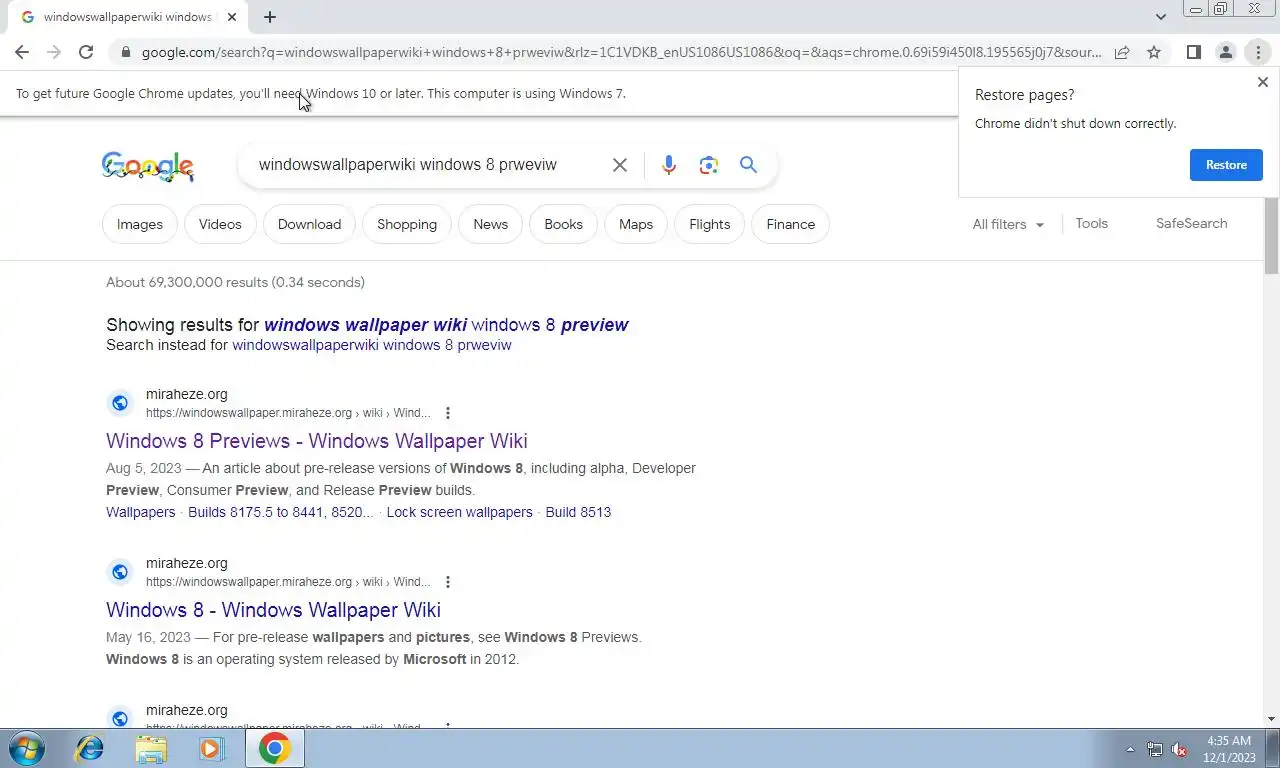The height and width of the screenshot is (768, 1280).
Task: View site information padlock icon
Action: point(124,52)
